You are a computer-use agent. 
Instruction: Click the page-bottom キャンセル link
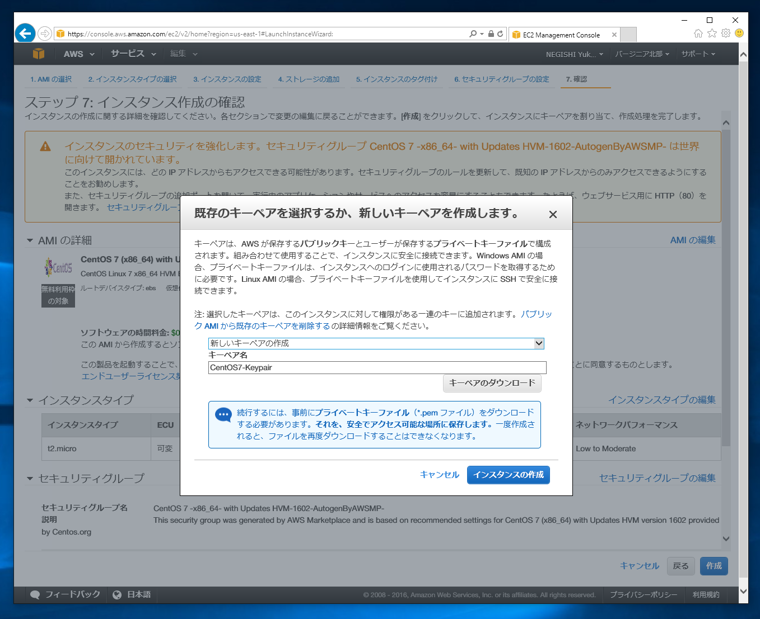pyautogui.click(x=640, y=566)
